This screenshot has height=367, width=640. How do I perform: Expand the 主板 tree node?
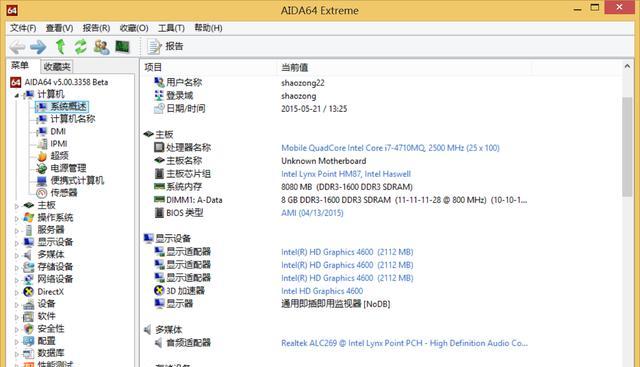coord(17,206)
